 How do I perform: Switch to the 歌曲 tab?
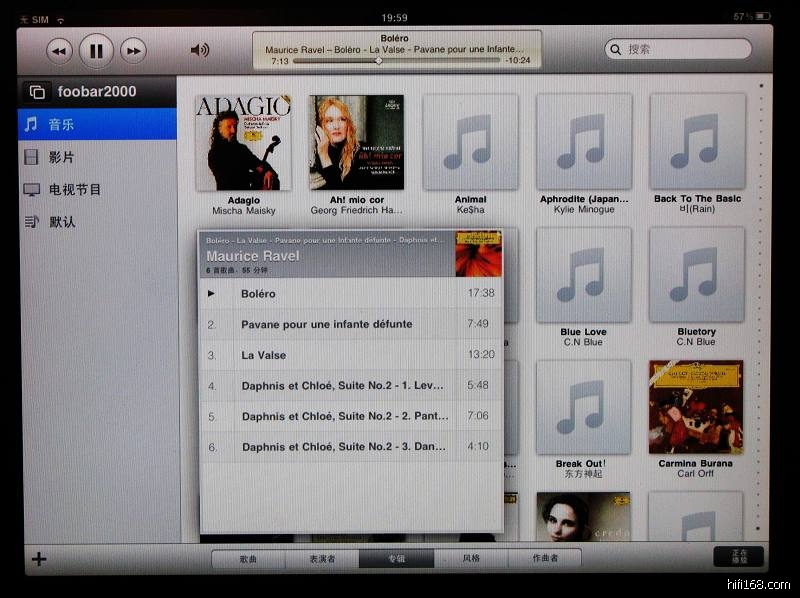click(248, 559)
